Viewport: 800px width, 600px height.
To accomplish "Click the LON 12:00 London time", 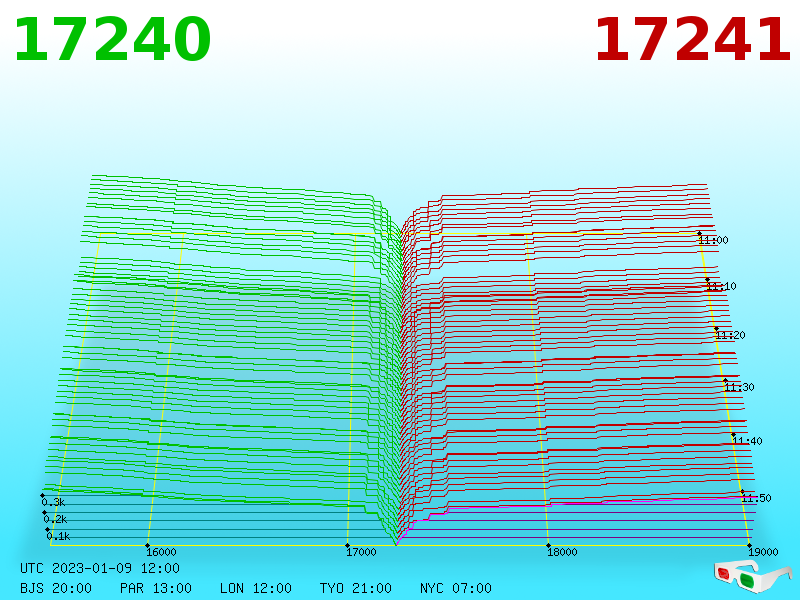I will (x=256, y=588).
